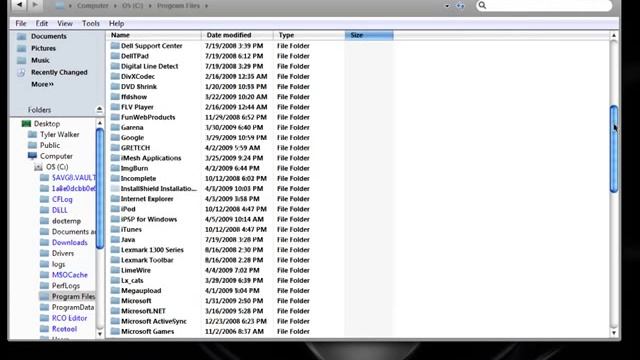The width and height of the screenshot is (640, 360).
Task: Click file list scroll down arrow
Action: [x=613, y=333]
